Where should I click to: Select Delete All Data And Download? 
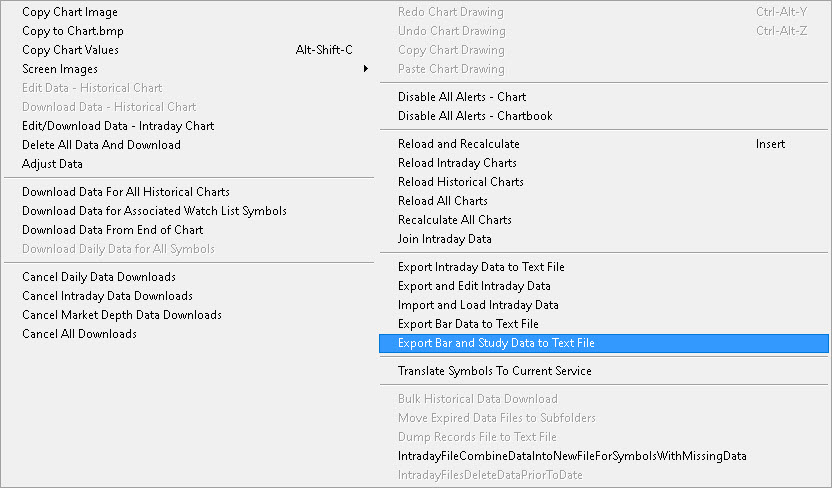pyautogui.click(x=101, y=145)
